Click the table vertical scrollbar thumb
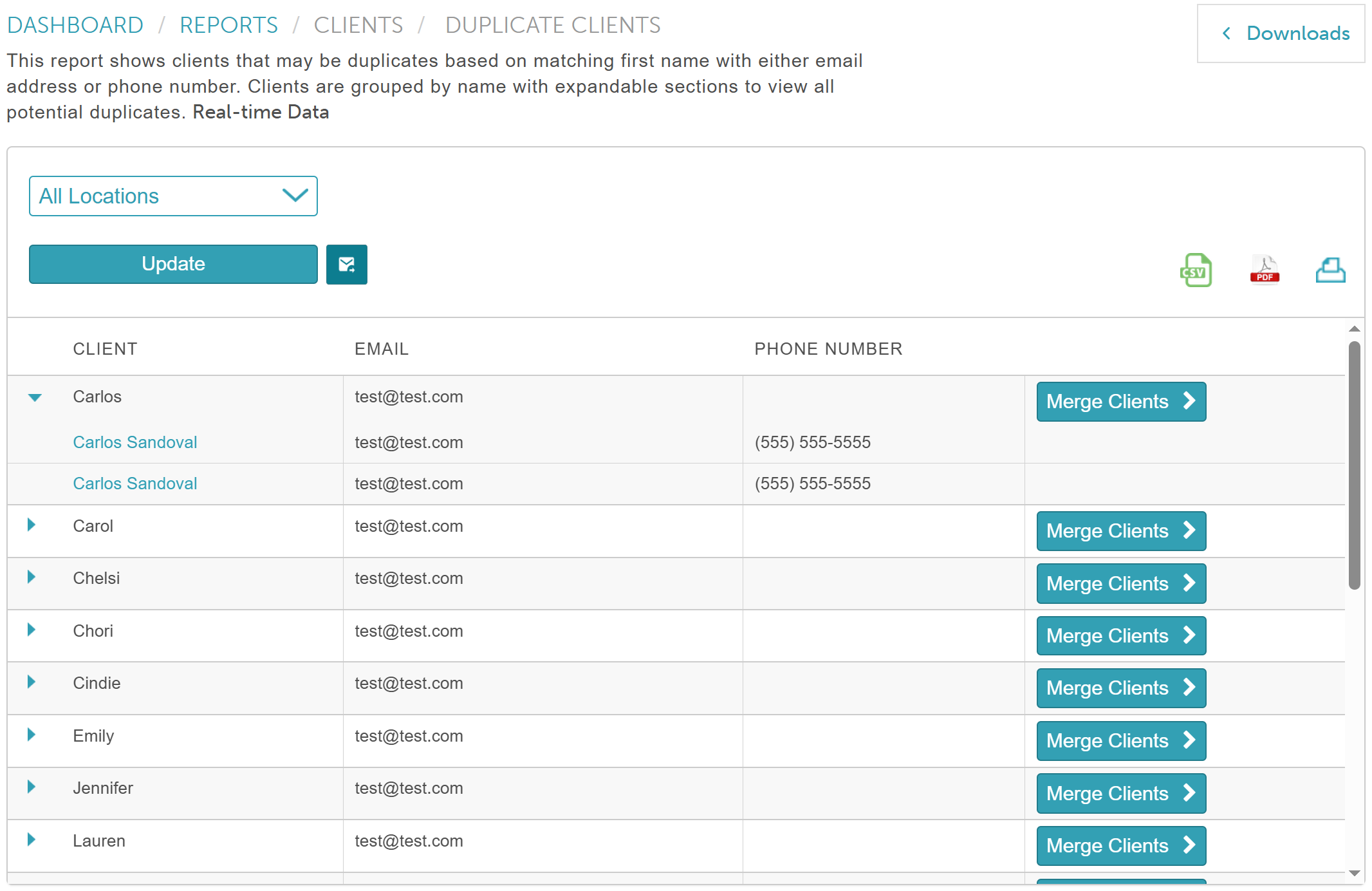 (1354, 464)
